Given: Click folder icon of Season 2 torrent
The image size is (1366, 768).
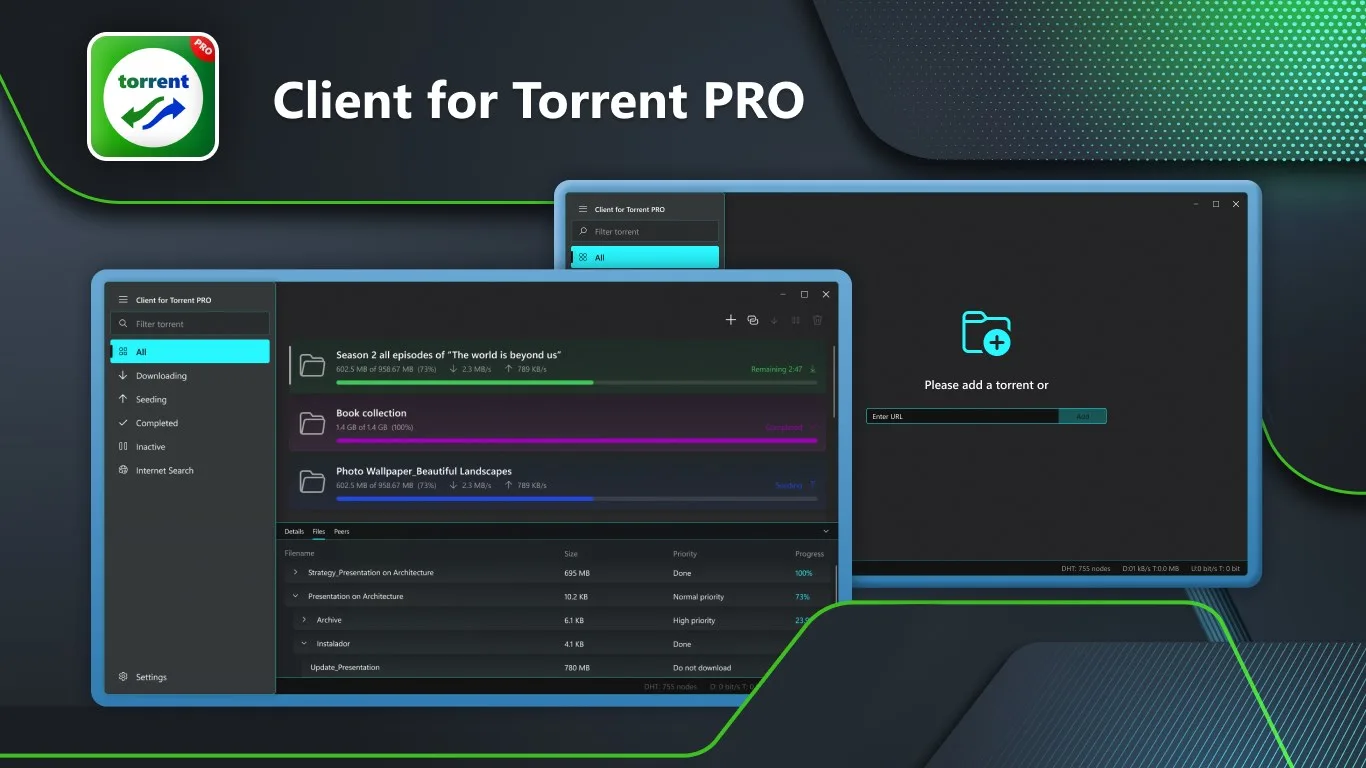Looking at the screenshot, I should coord(313,365).
